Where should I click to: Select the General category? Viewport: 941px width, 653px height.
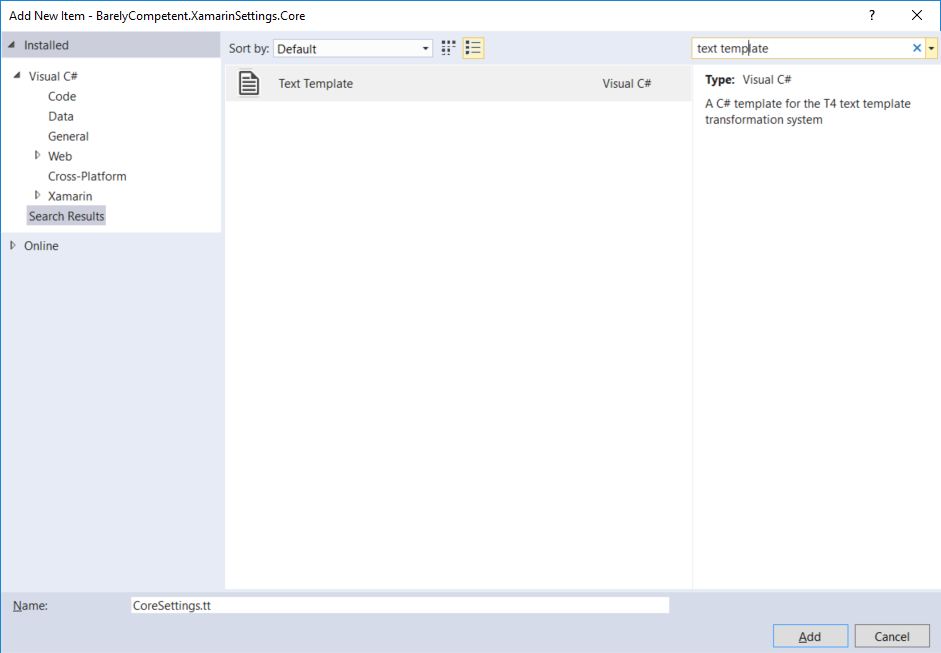68,136
